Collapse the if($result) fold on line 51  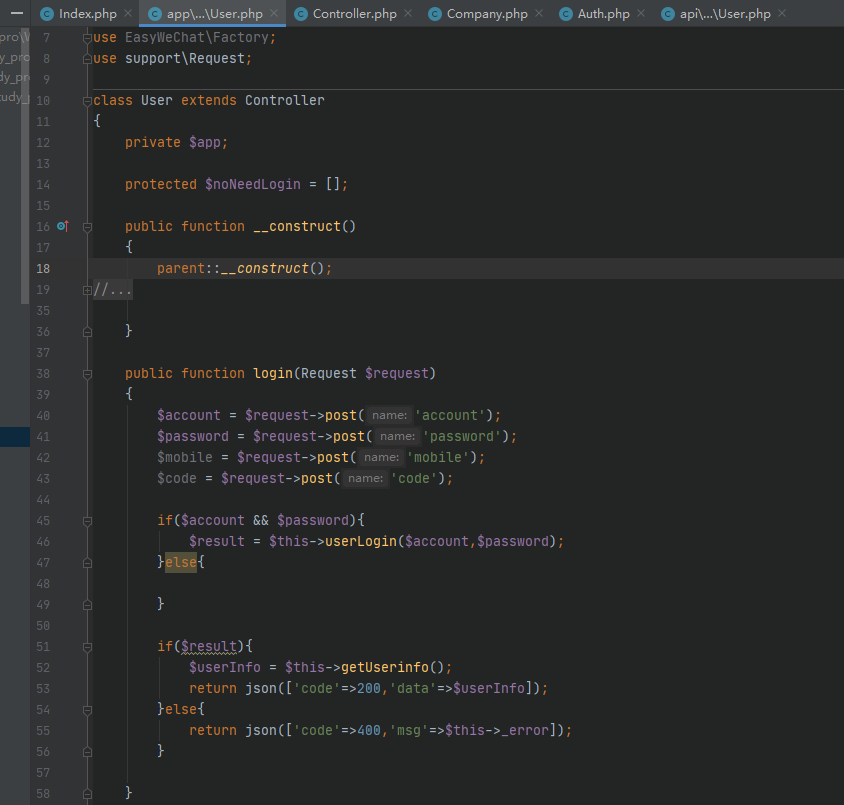(x=87, y=647)
